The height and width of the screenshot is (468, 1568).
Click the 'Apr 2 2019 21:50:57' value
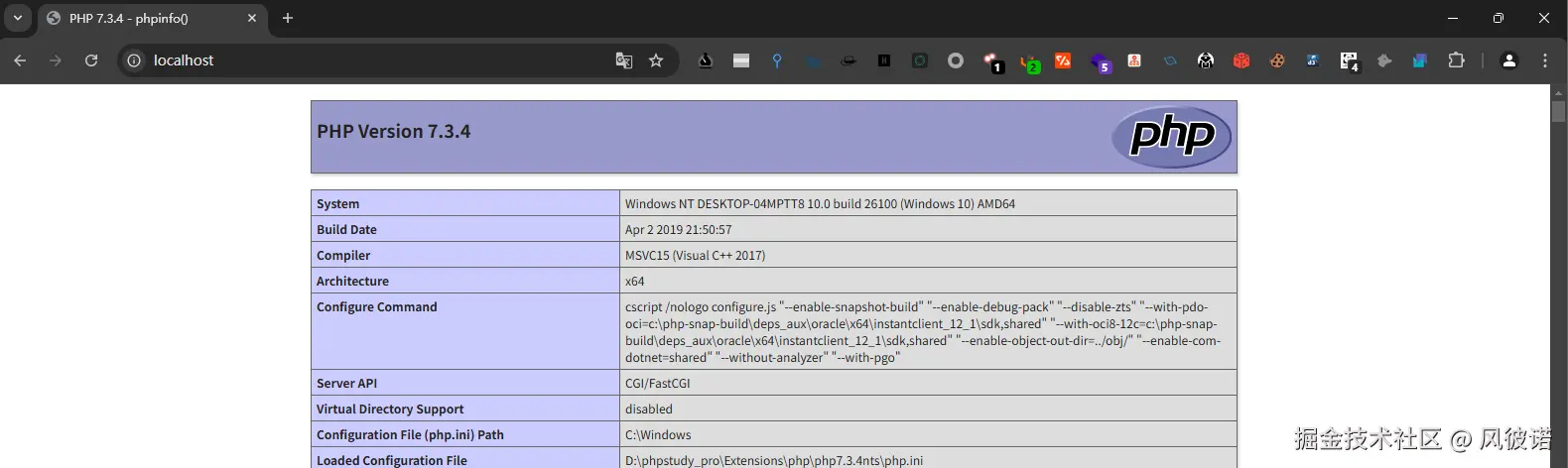tap(679, 229)
